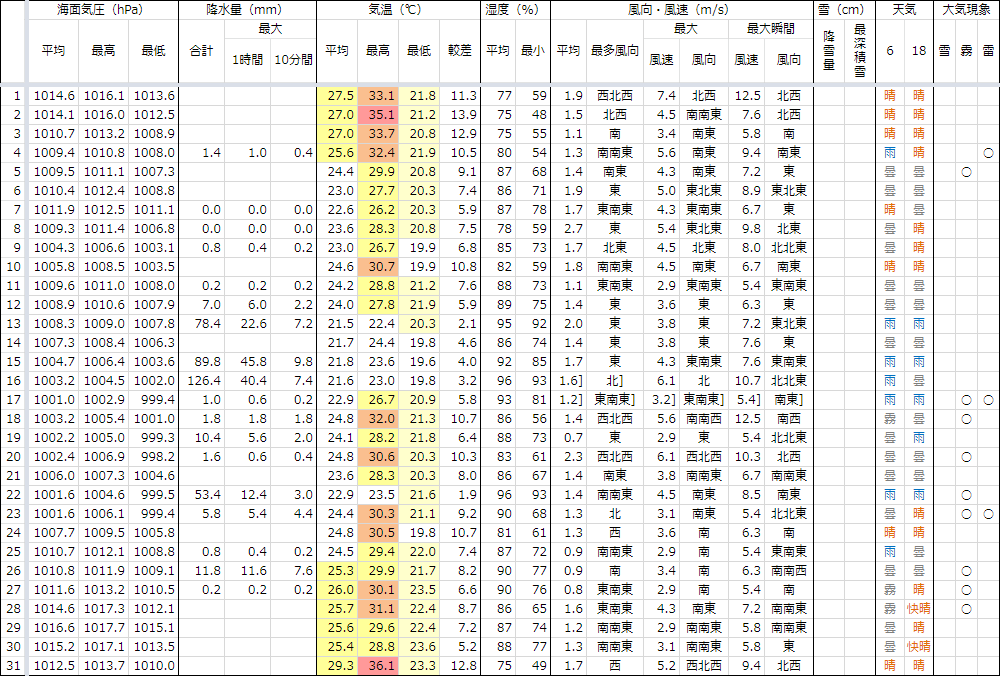Click the fog circle mark on day 5

(966, 172)
